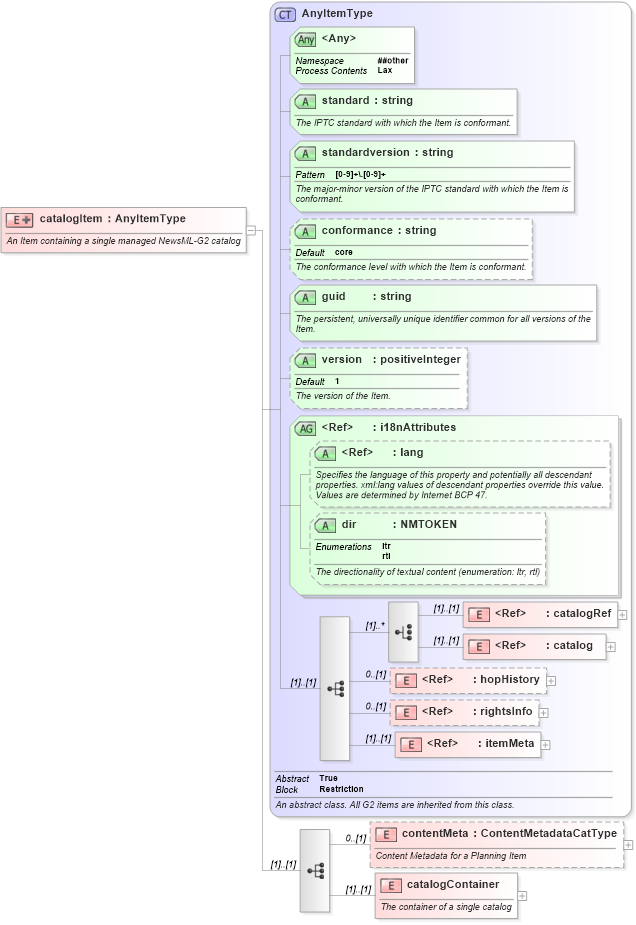The width and height of the screenshot is (636, 925).
Task: Select the 'catalogItem : AnyItemType' label
Action: pyautogui.click(x=113, y=219)
